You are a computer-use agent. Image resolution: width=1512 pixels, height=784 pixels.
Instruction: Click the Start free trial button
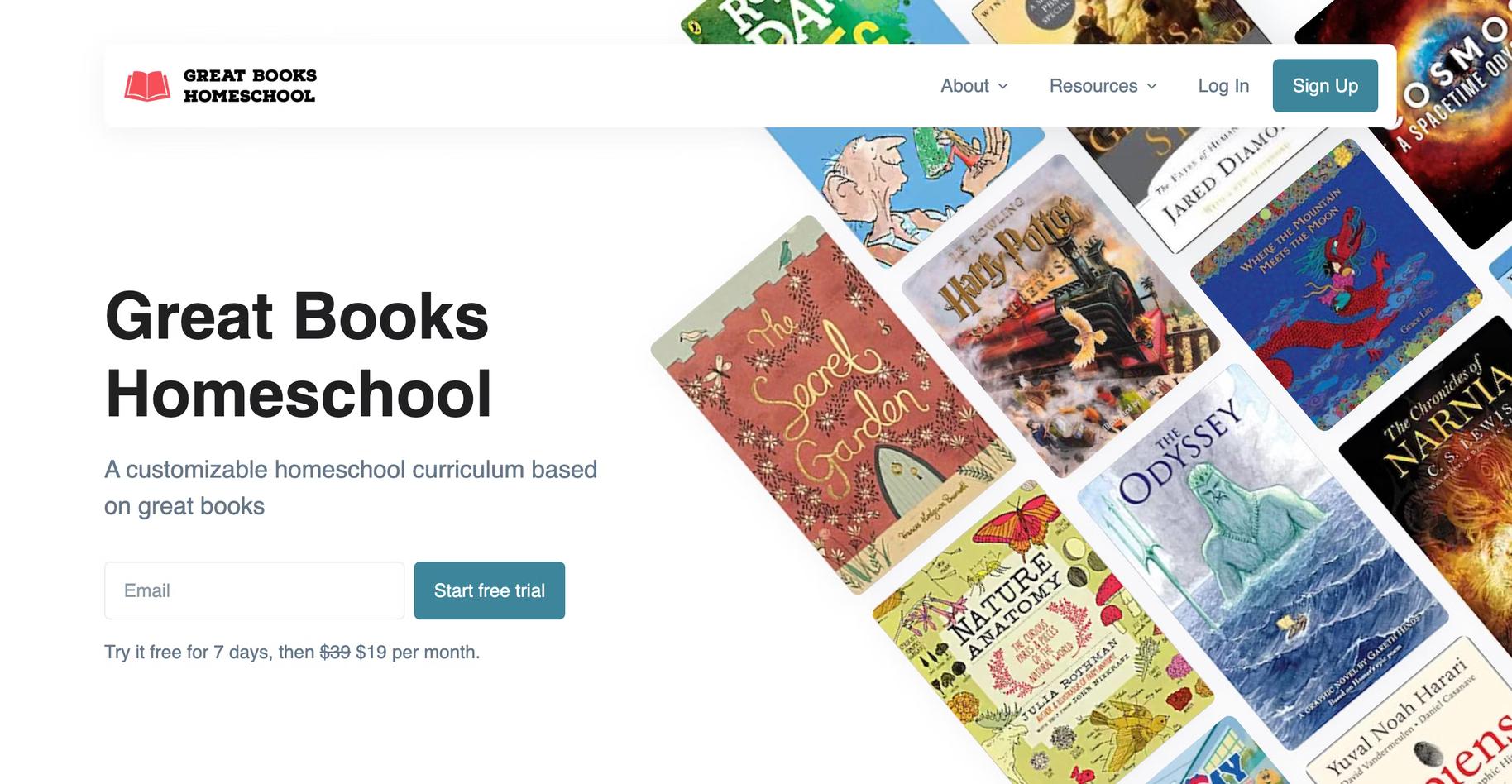click(x=490, y=590)
